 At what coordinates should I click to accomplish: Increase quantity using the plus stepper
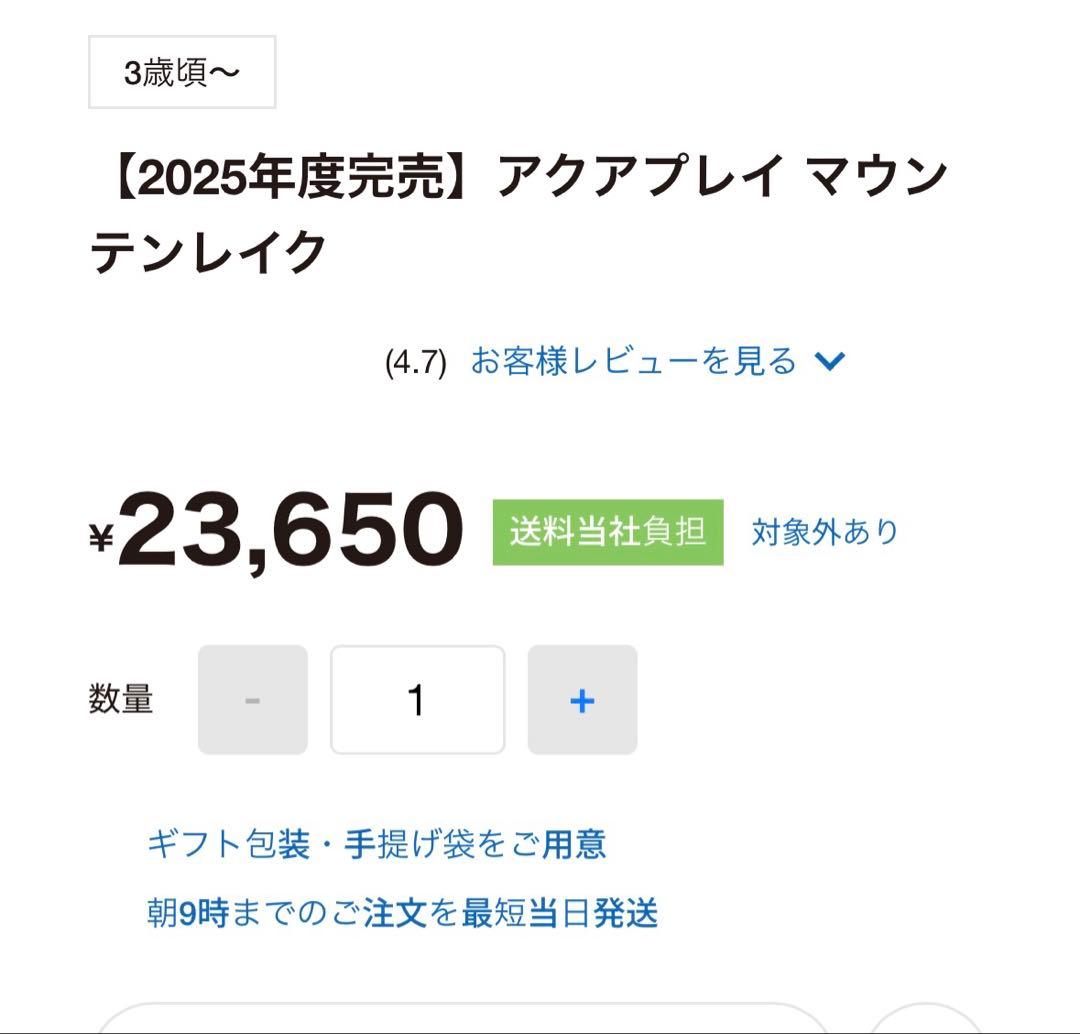(582, 699)
